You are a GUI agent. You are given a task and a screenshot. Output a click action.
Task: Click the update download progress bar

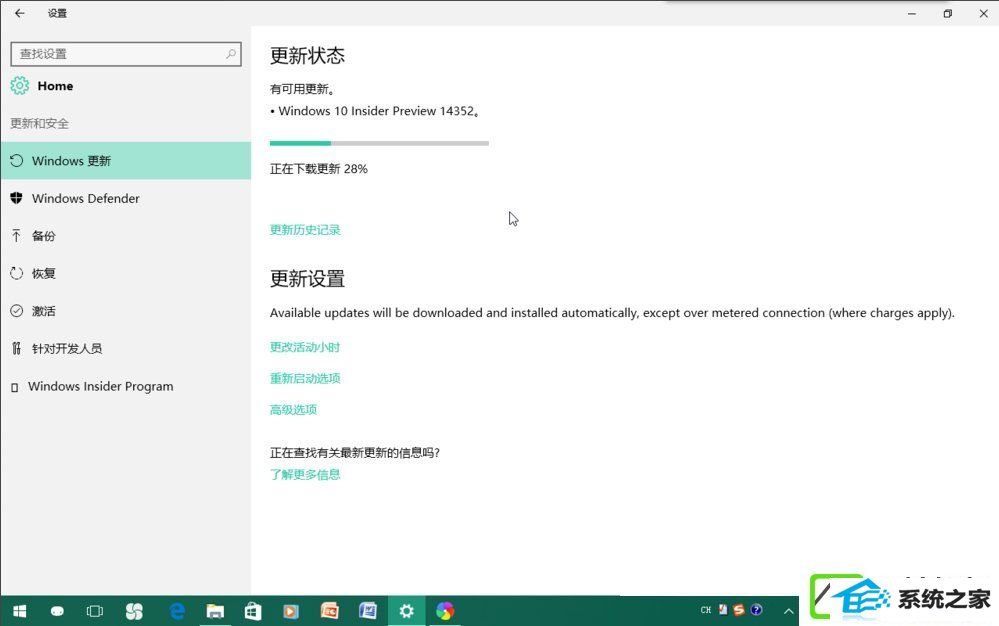pos(379,143)
